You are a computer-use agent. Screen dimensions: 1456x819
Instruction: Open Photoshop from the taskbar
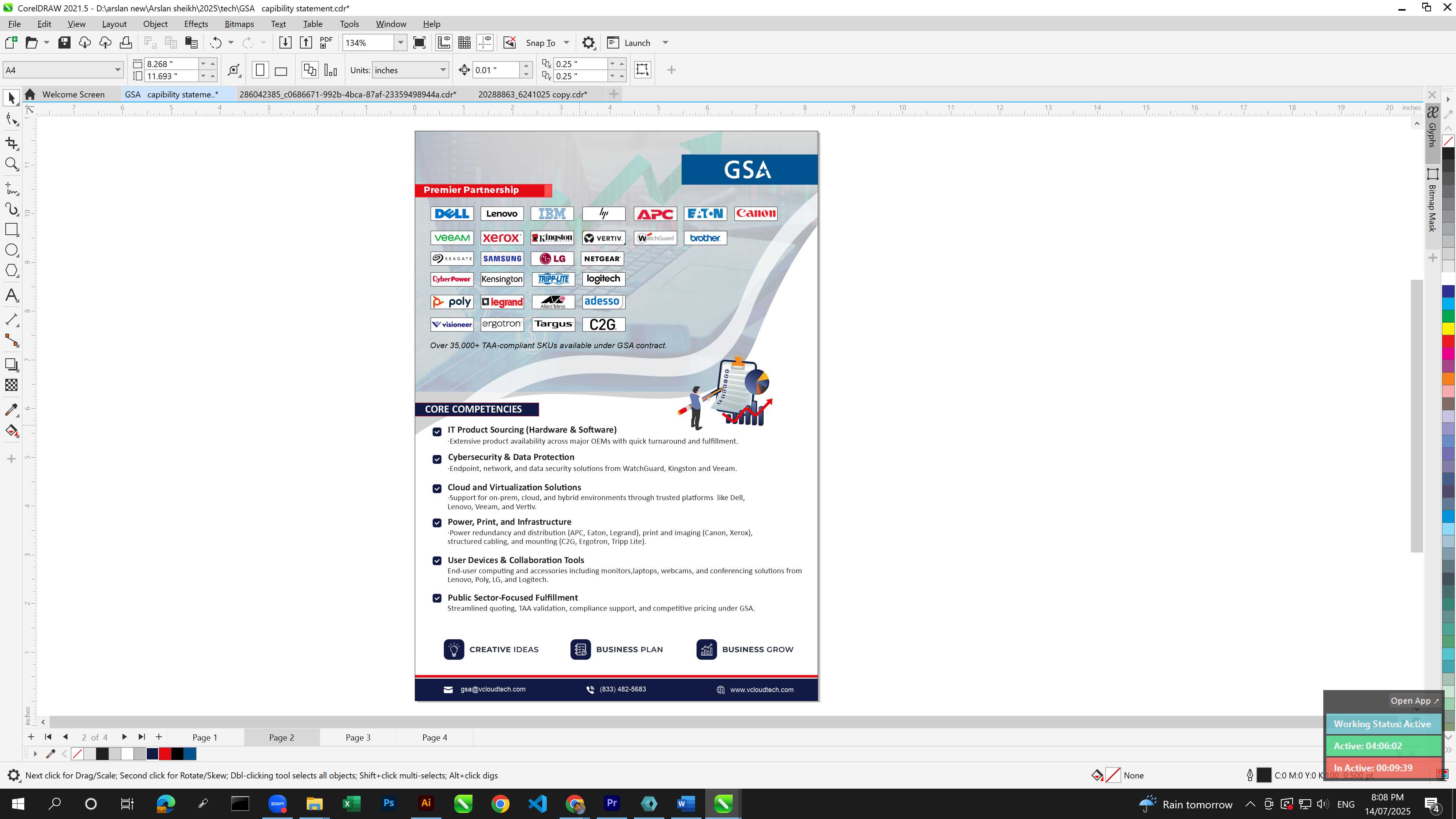click(388, 803)
